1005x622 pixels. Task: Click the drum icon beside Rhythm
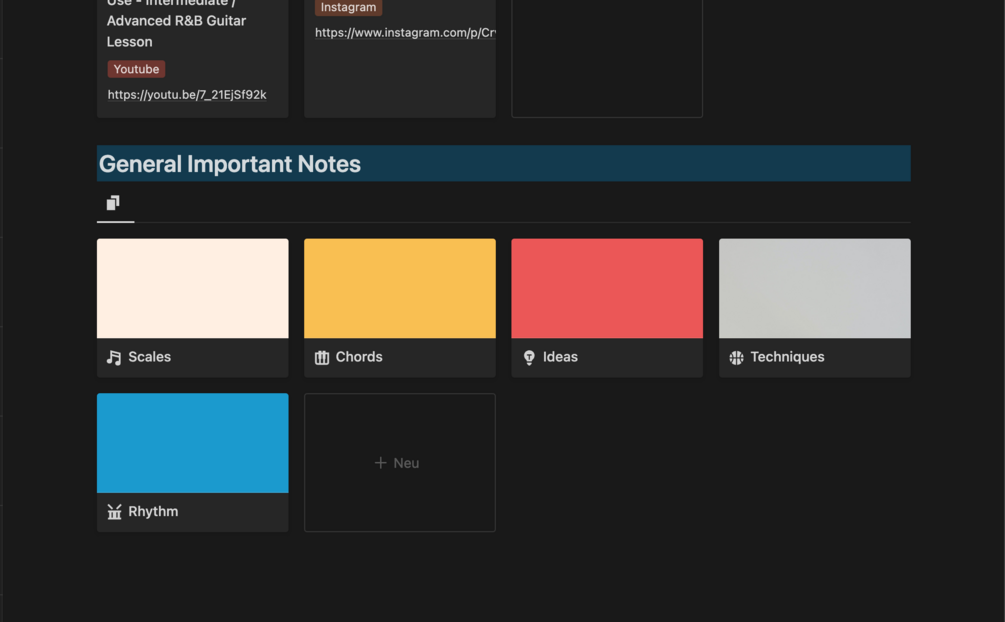pos(114,512)
